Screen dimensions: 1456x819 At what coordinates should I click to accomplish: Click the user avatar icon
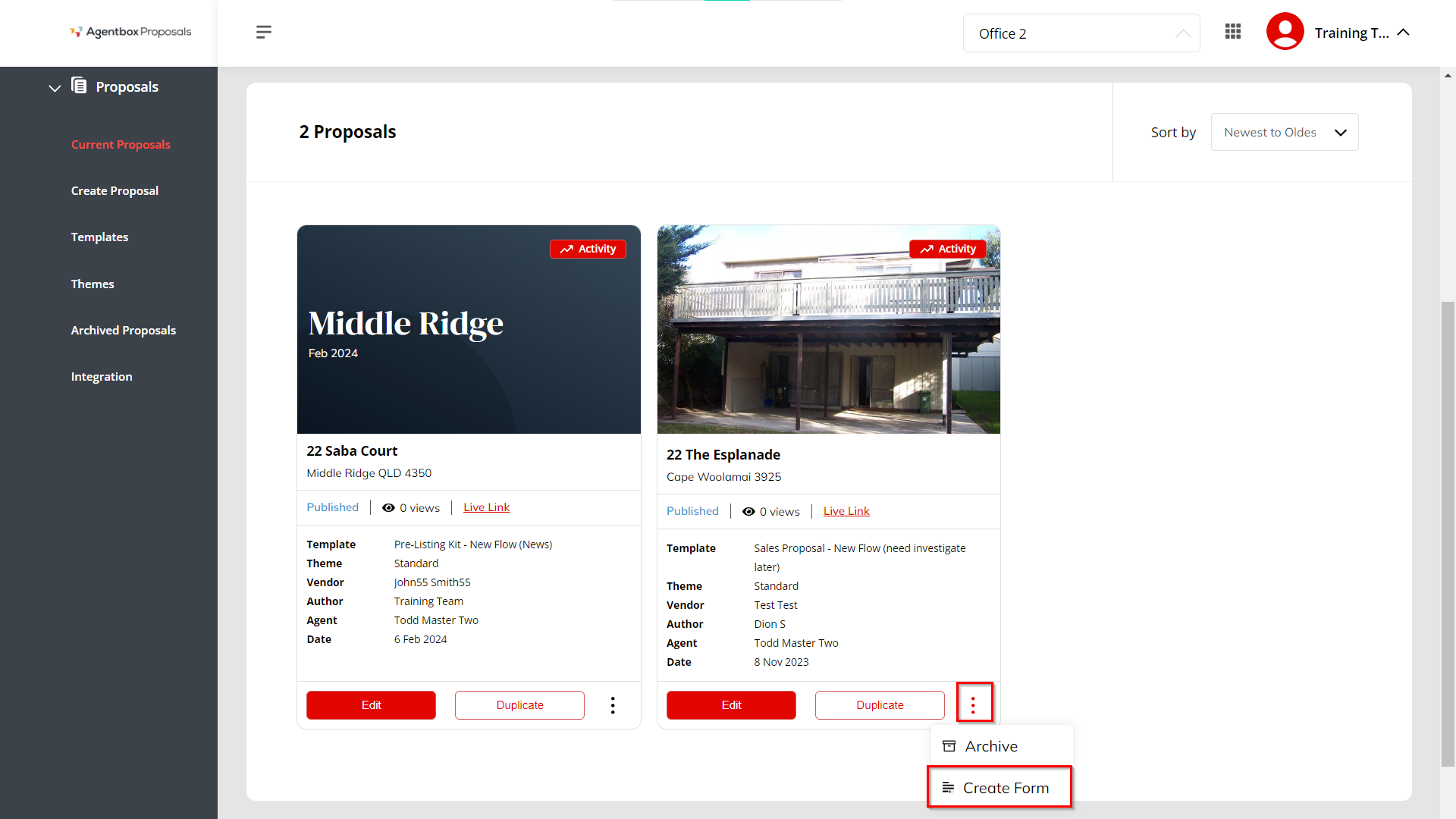pyautogui.click(x=1285, y=32)
